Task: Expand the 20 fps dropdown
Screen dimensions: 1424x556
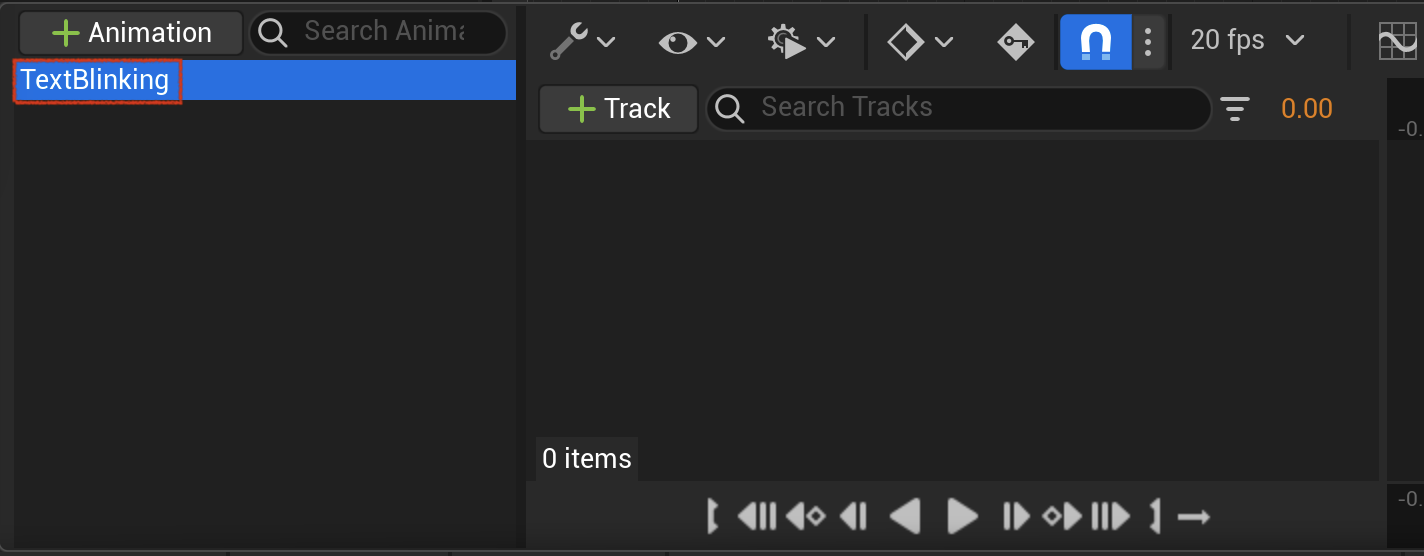Action: click(x=1248, y=40)
